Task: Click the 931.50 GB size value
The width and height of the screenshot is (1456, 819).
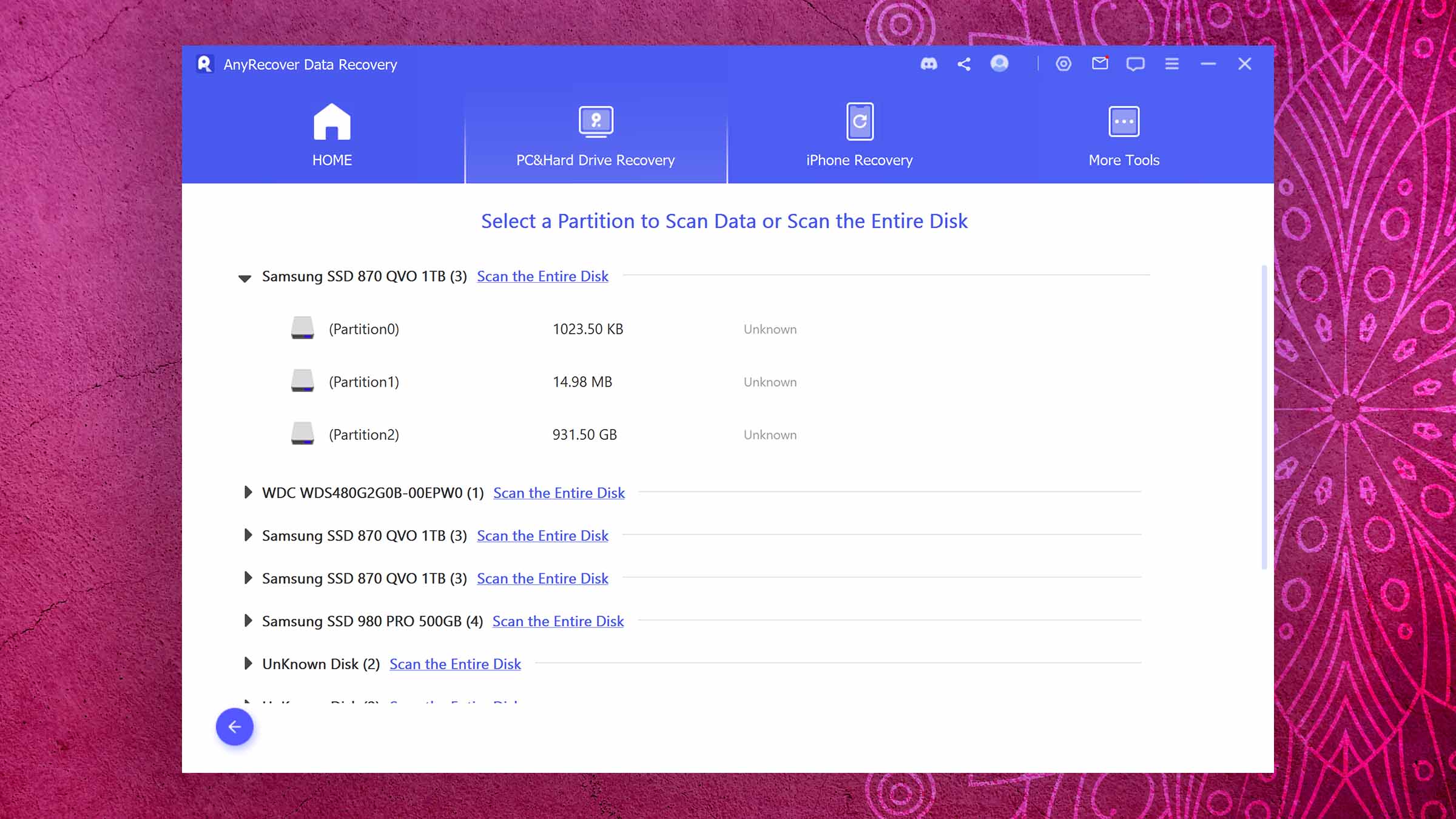Action: click(584, 434)
